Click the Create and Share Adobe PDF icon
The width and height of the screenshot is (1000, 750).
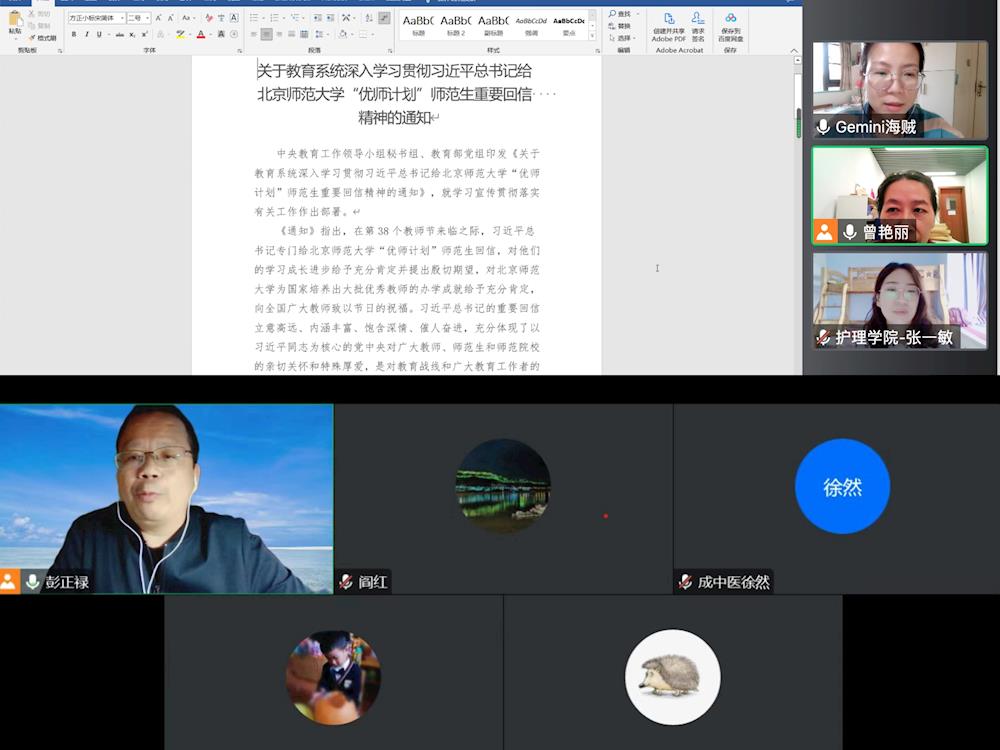(x=669, y=24)
